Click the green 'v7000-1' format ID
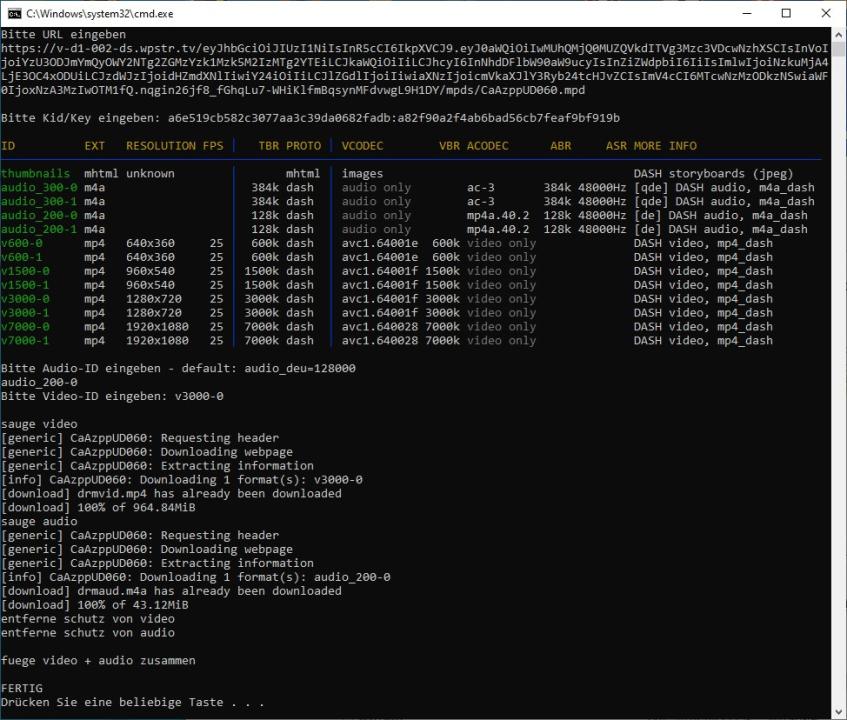The image size is (847, 720). (25, 340)
